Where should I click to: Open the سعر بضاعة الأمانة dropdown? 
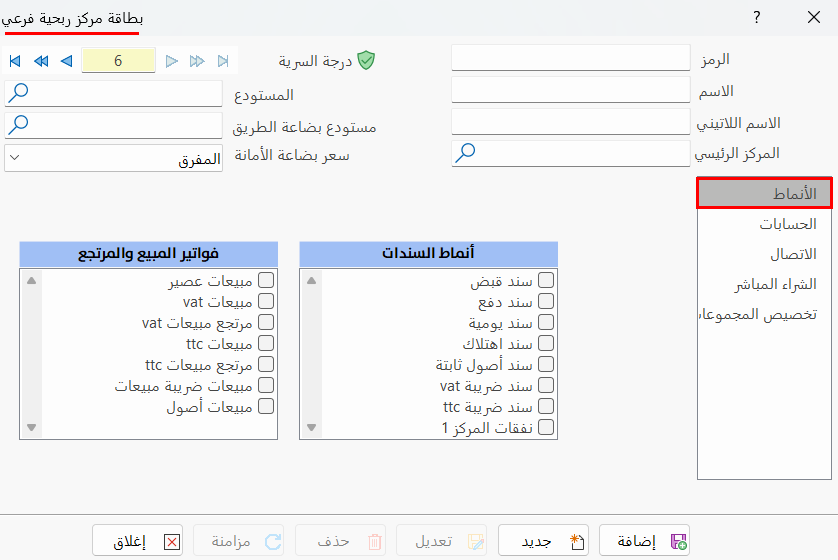click(x=113, y=158)
